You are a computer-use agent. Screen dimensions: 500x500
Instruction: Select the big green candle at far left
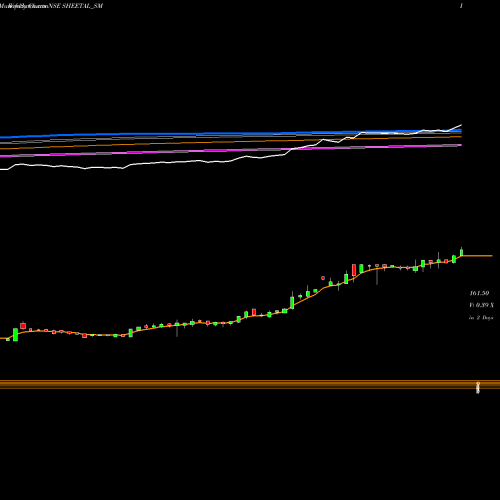[15, 334]
